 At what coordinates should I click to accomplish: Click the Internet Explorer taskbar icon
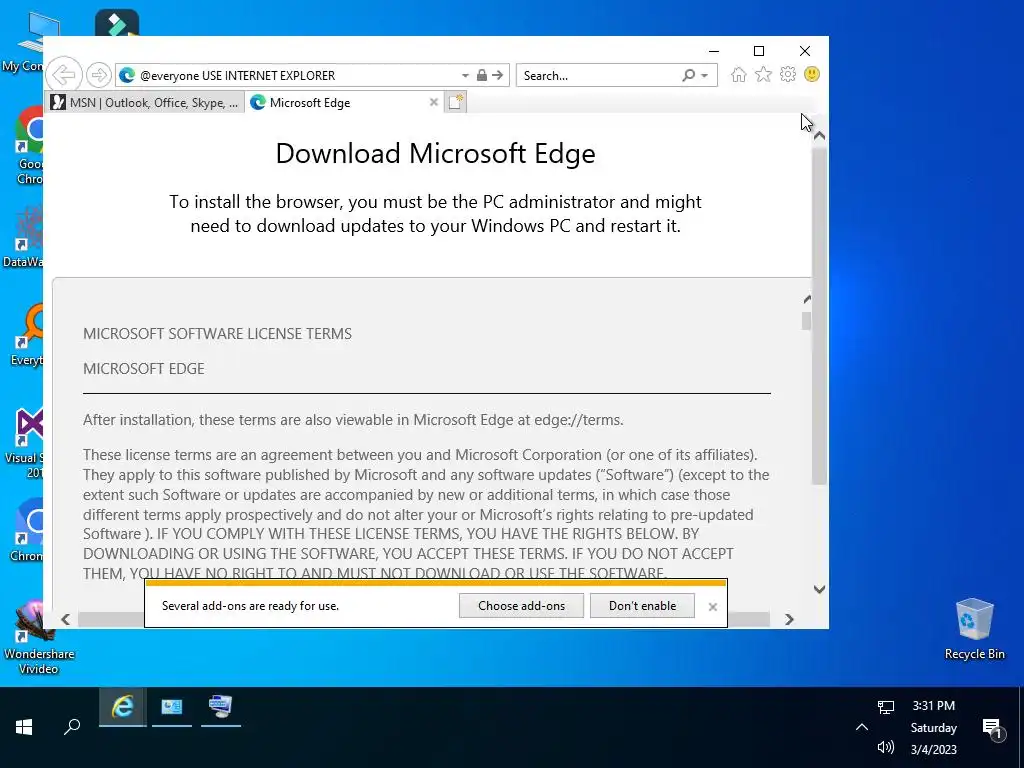pos(122,707)
